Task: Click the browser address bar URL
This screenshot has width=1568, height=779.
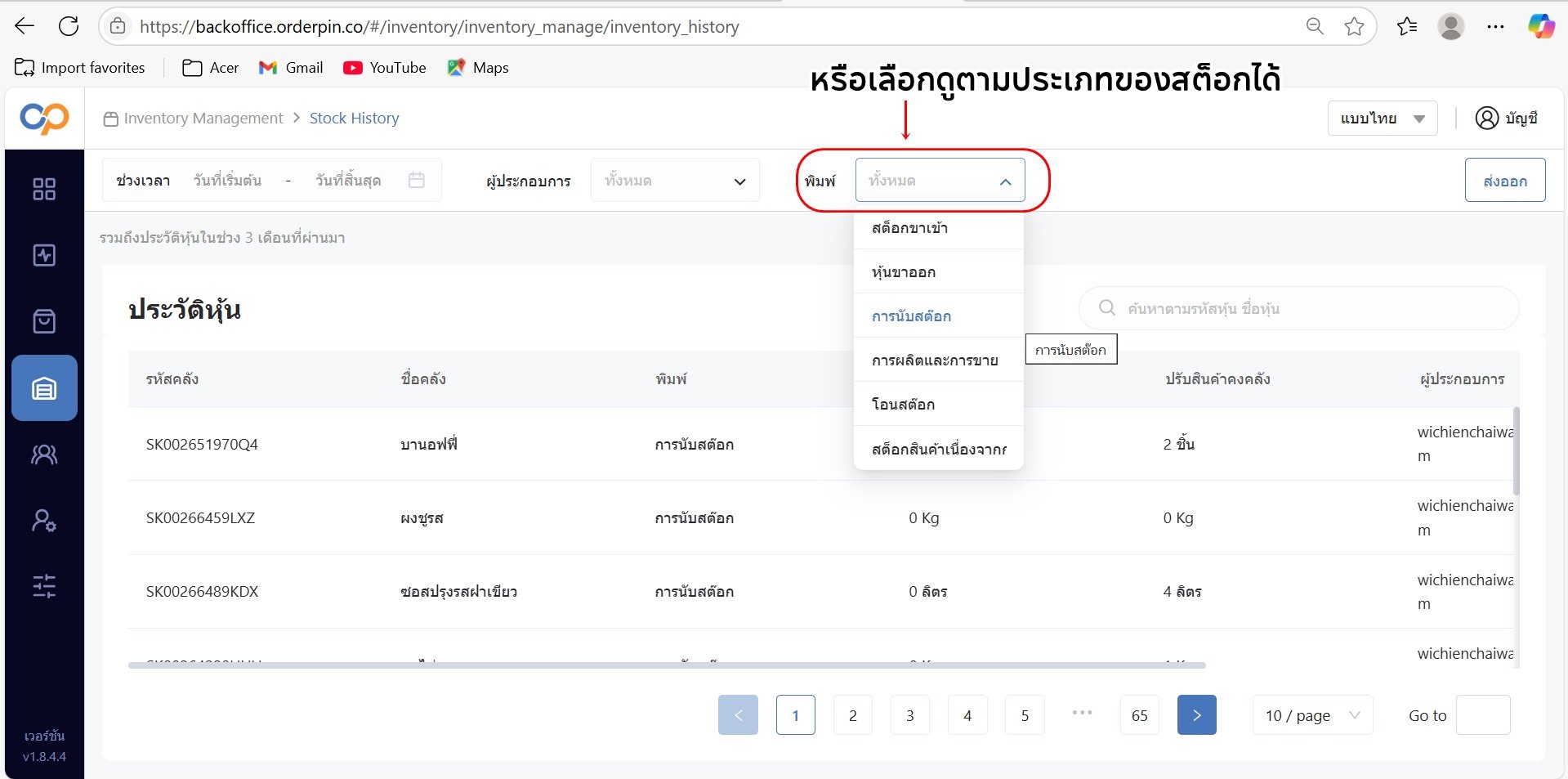Action: (440, 26)
